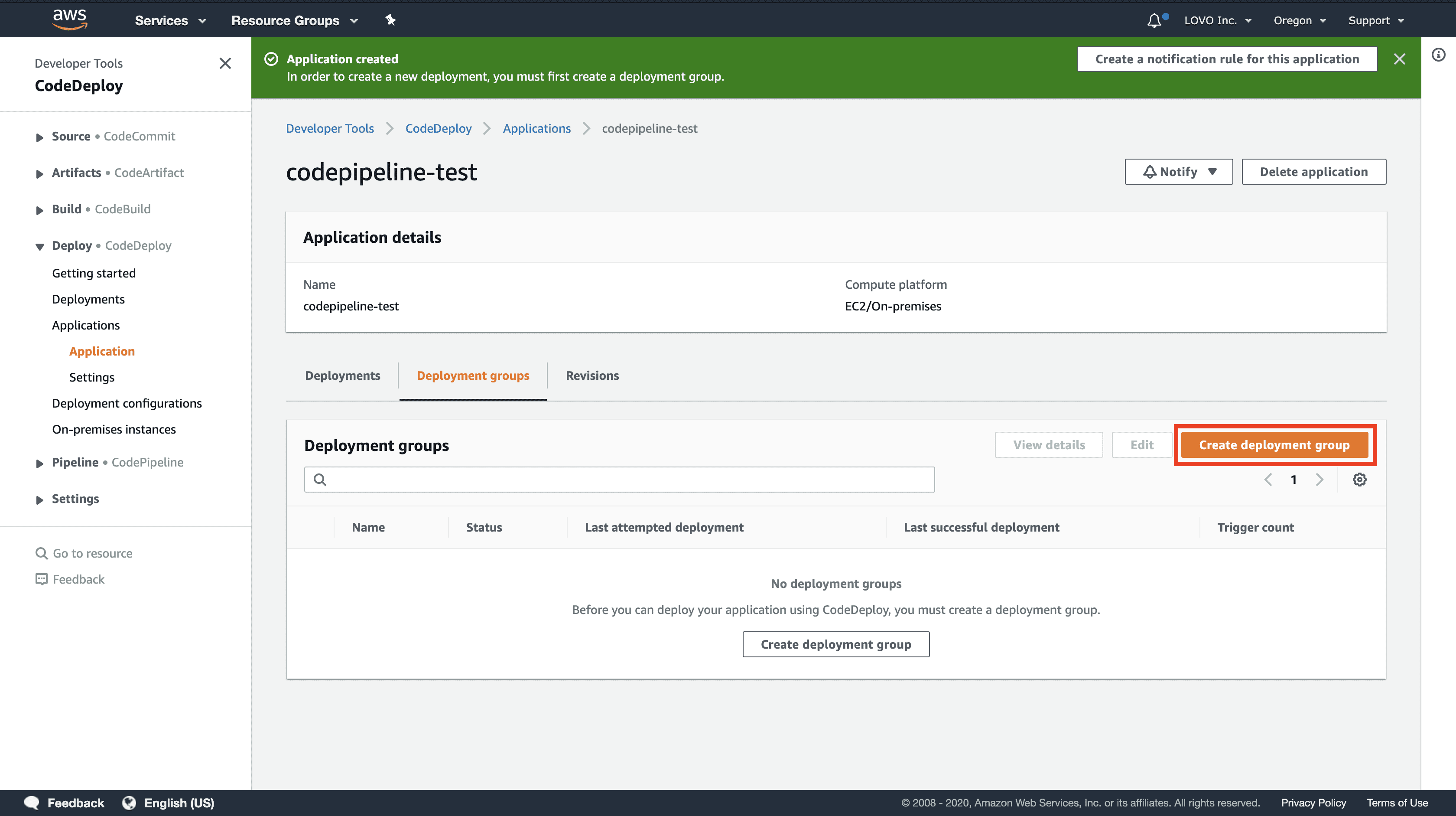Click the codepipeline-test breadcrumb text
This screenshot has width=1456, height=816.
click(650, 128)
